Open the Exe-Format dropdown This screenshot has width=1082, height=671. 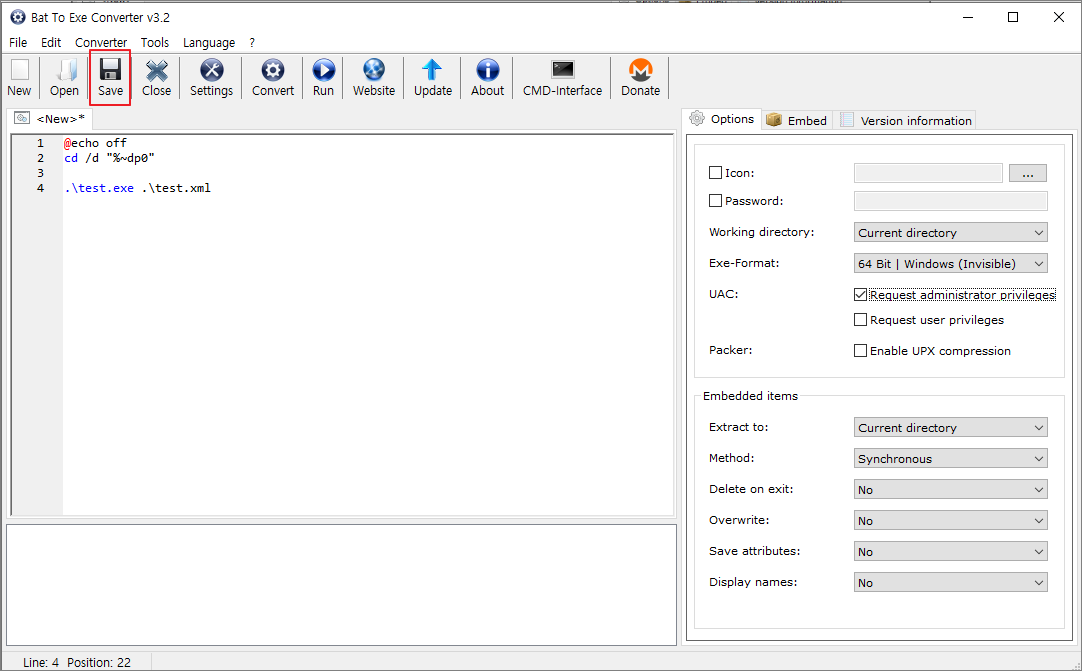coord(950,264)
